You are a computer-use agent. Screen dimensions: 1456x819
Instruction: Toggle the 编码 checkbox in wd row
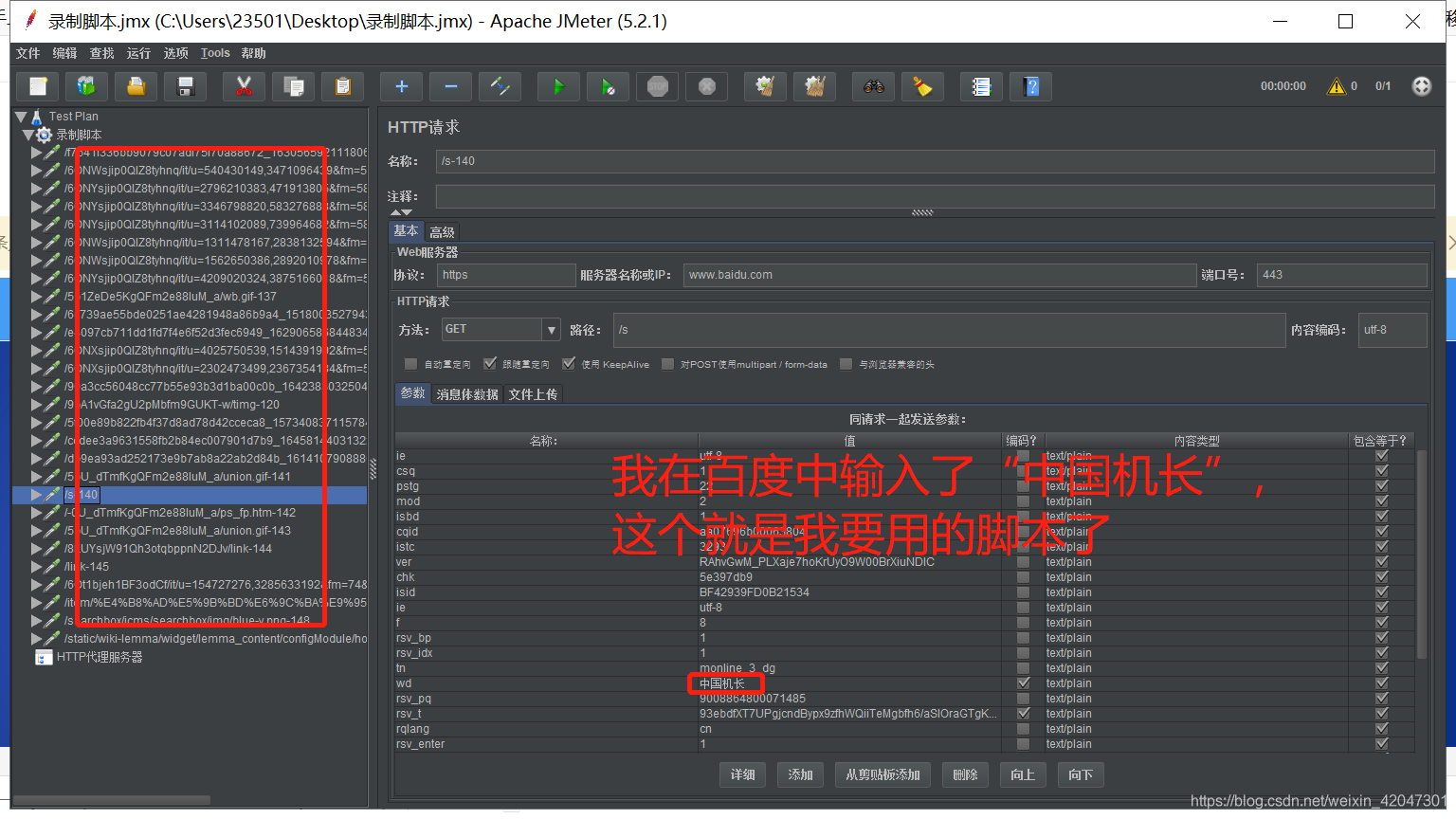[x=1023, y=683]
